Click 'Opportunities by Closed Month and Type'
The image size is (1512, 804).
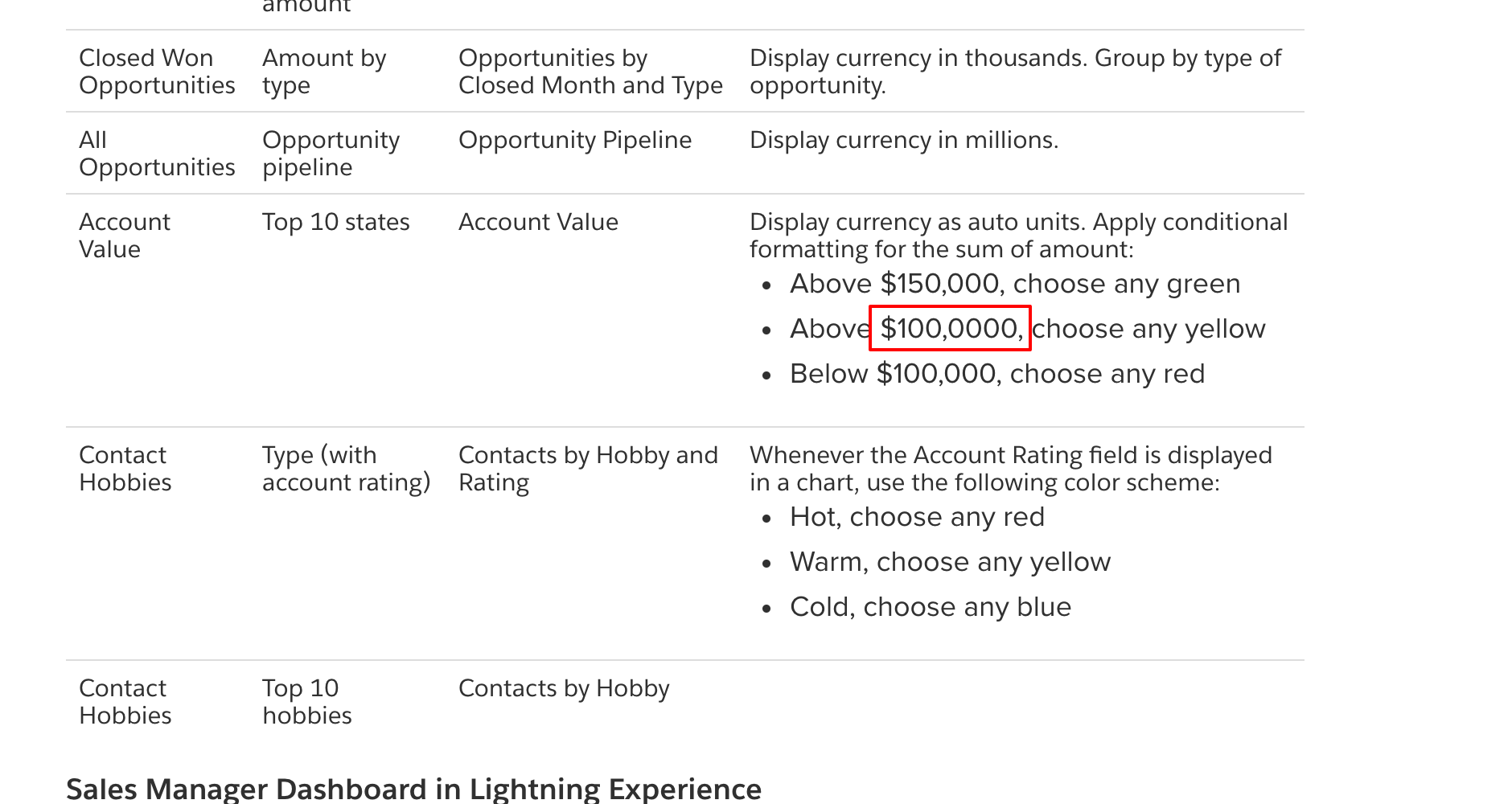pos(590,72)
